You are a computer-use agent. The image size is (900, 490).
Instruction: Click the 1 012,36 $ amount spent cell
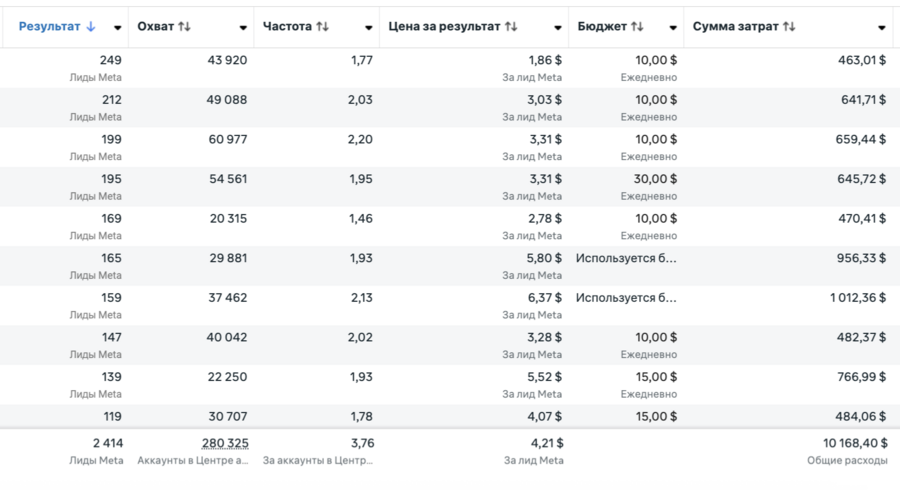point(857,298)
